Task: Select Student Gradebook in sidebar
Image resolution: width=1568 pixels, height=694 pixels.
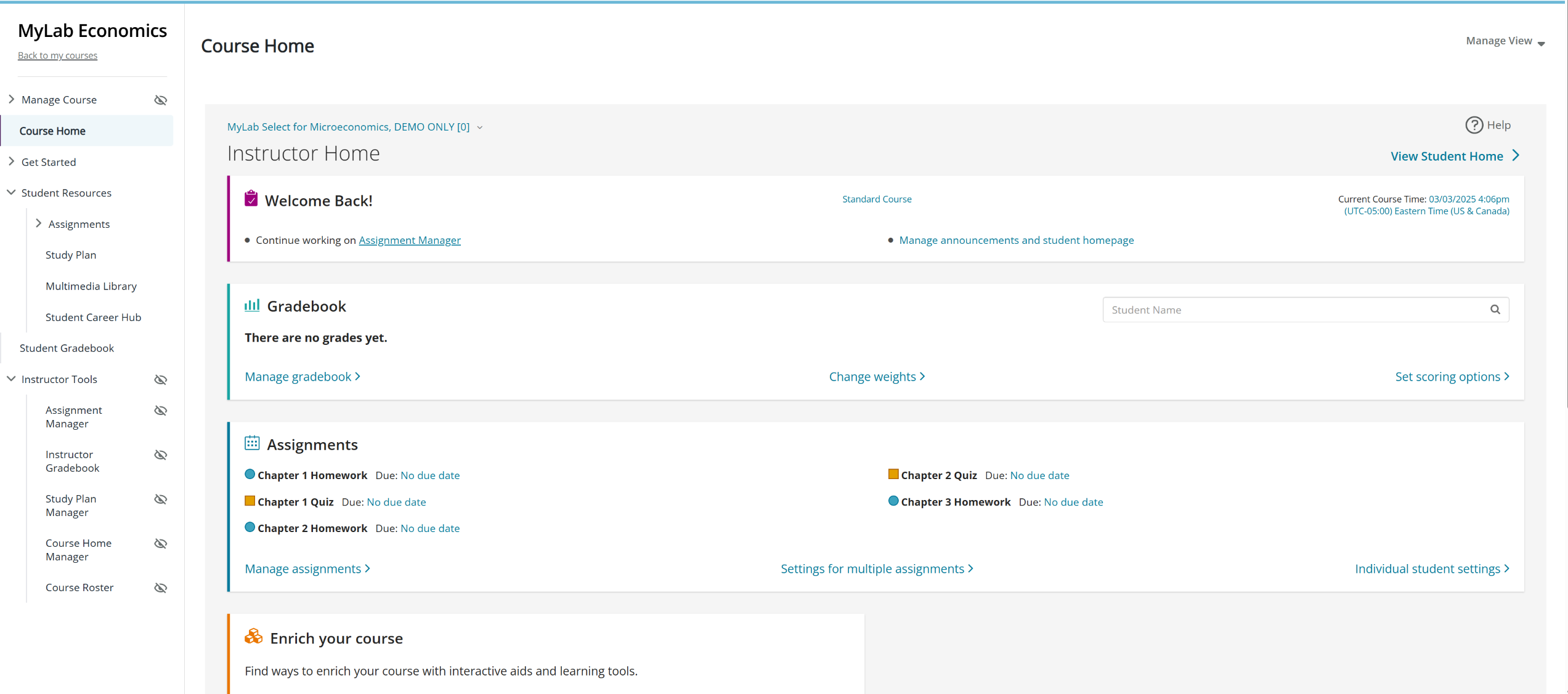Action: [67, 348]
